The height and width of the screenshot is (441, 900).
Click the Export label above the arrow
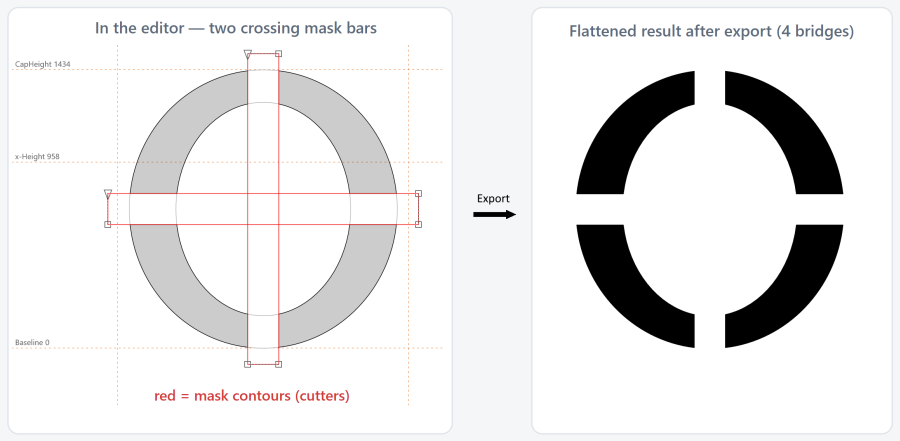(x=494, y=199)
